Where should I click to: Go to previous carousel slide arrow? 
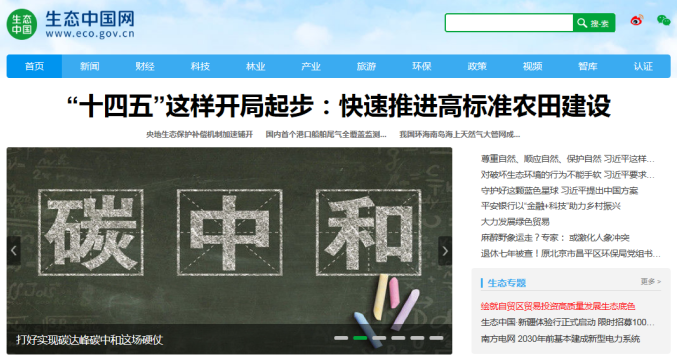point(14,251)
